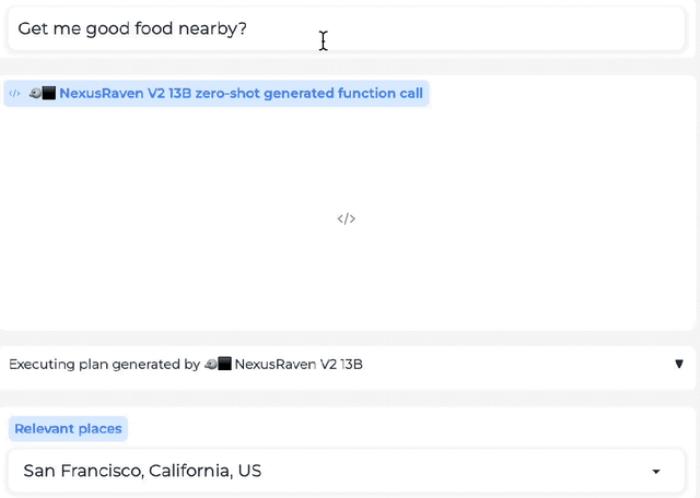The height and width of the screenshot is (498, 700).
Task: Click the black square emoji in the Executing plan row
Action: [225, 364]
